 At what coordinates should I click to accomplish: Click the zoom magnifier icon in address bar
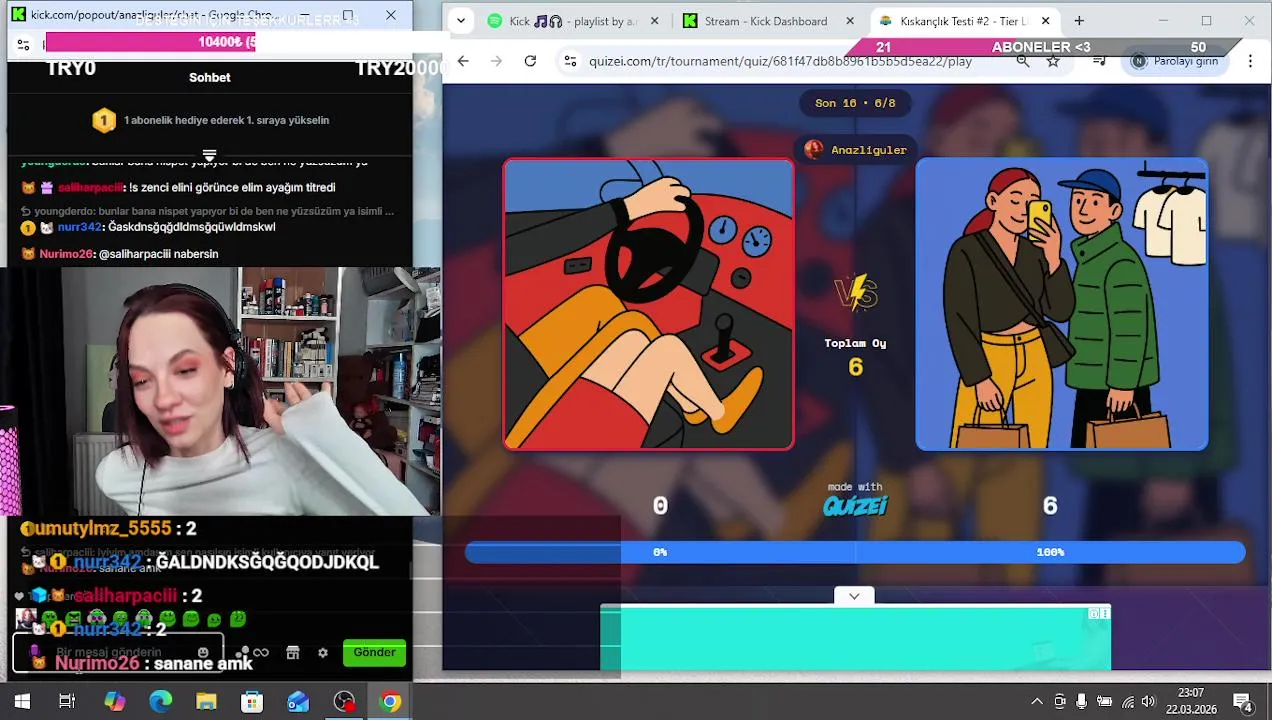(x=1022, y=61)
